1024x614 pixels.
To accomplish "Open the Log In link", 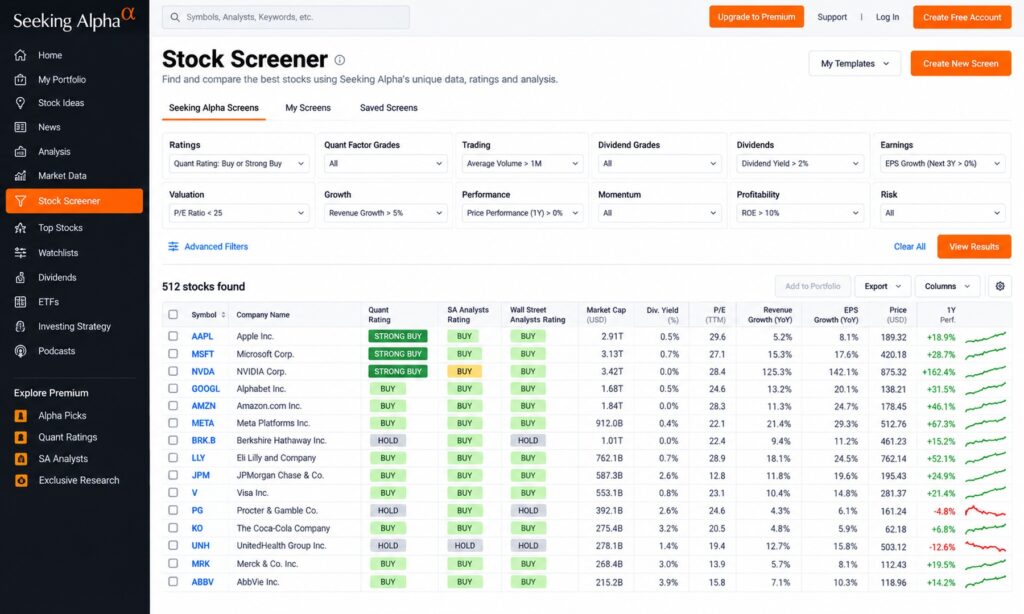I will [x=888, y=18].
